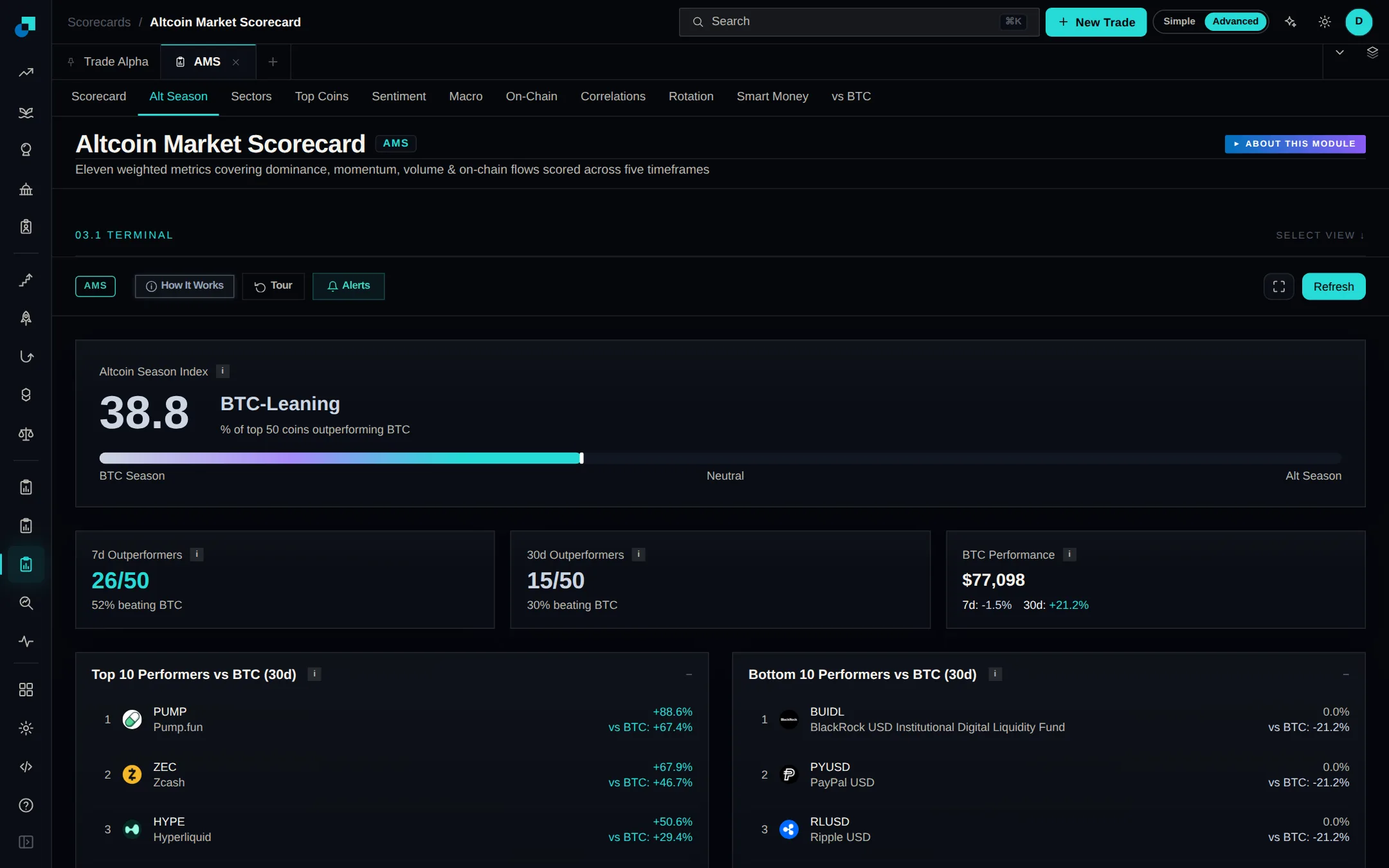Open the sprout-over-water sidebar icon
Image resolution: width=1389 pixels, height=868 pixels.
26,113
